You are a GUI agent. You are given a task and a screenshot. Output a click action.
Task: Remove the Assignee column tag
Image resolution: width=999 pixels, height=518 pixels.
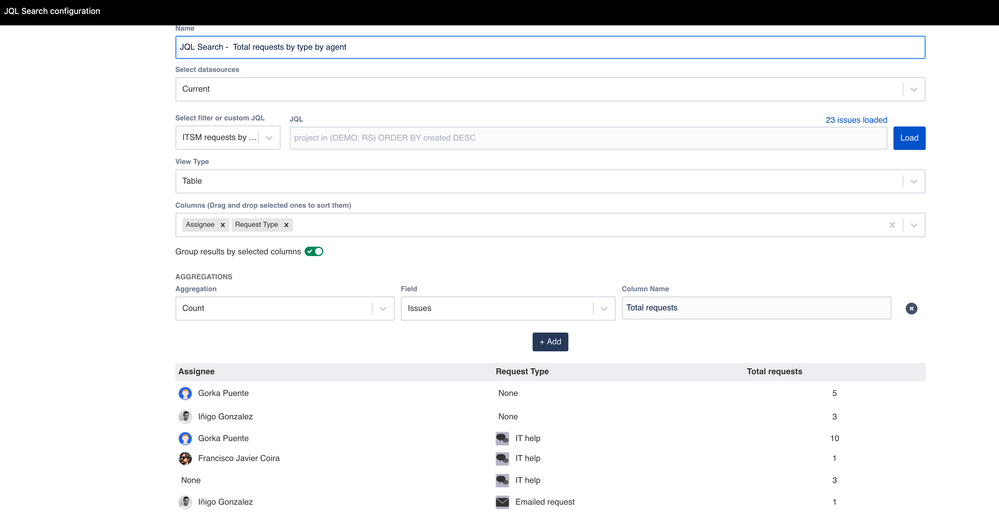222,225
